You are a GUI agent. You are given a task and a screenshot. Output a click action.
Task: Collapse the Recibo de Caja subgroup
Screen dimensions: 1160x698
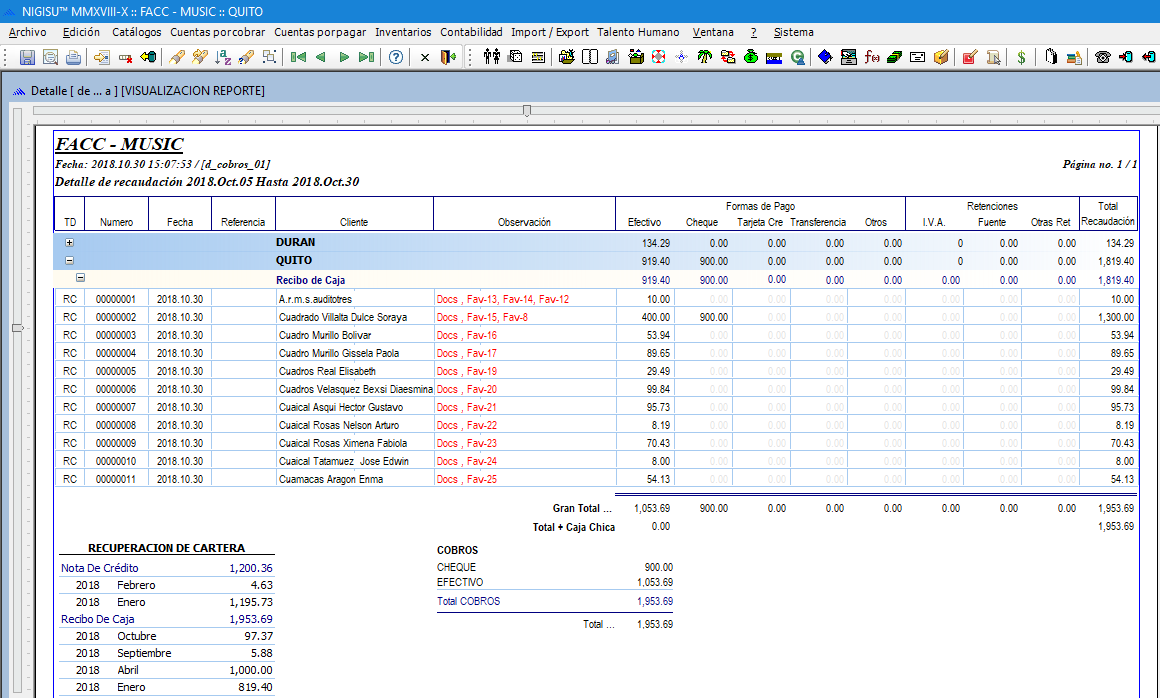tap(81, 279)
